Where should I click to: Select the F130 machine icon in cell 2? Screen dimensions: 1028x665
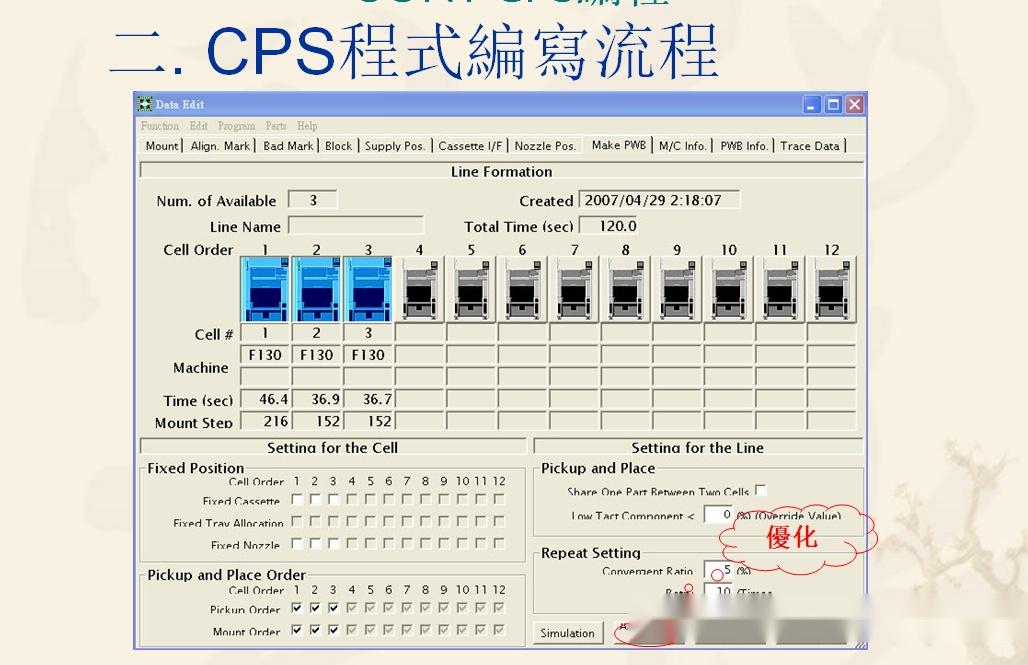[x=317, y=288]
